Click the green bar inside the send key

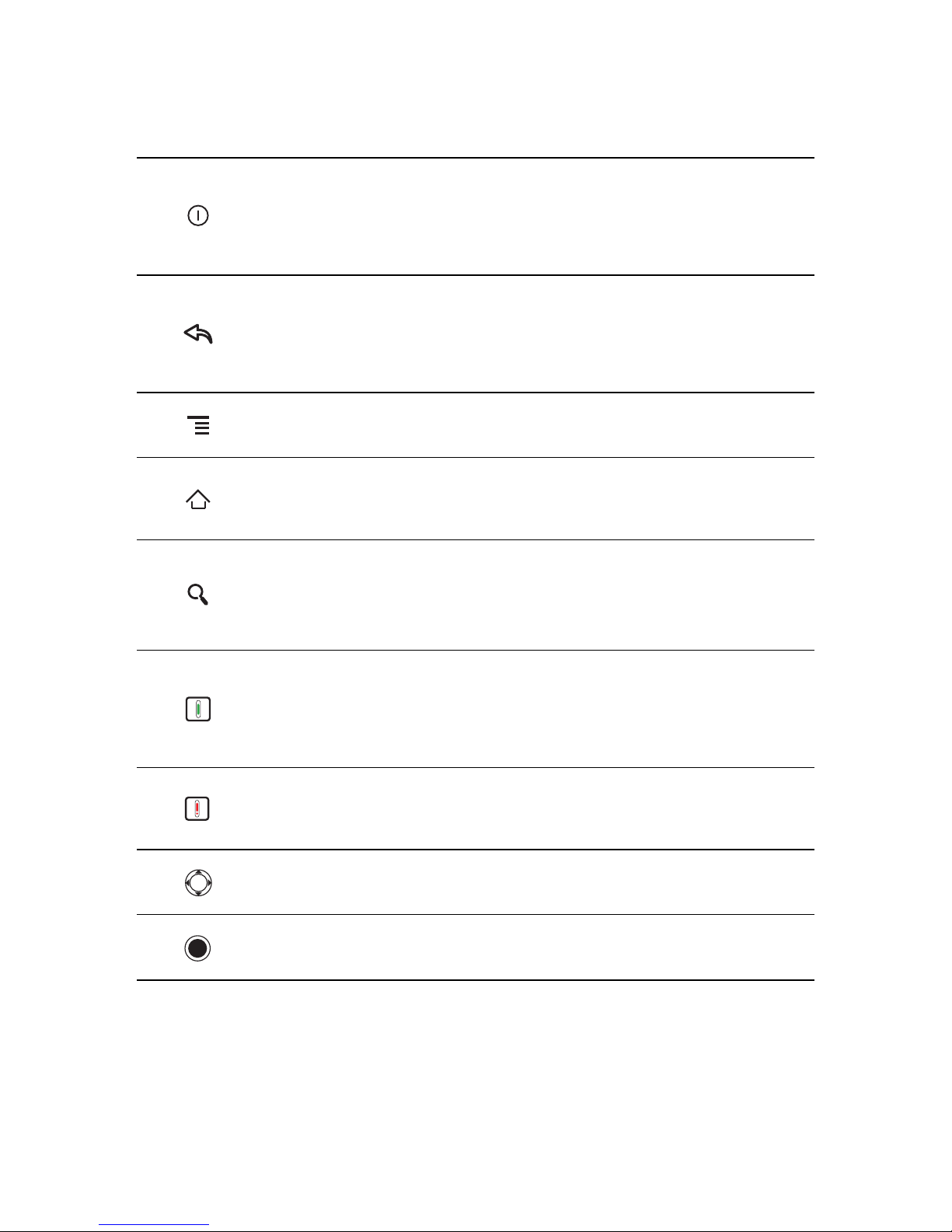point(198,709)
